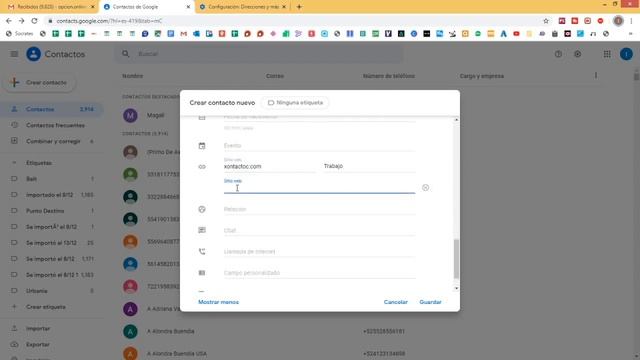The image size is (640, 360).
Task: Edit the xontactoc.com website field
Action: tap(269, 166)
